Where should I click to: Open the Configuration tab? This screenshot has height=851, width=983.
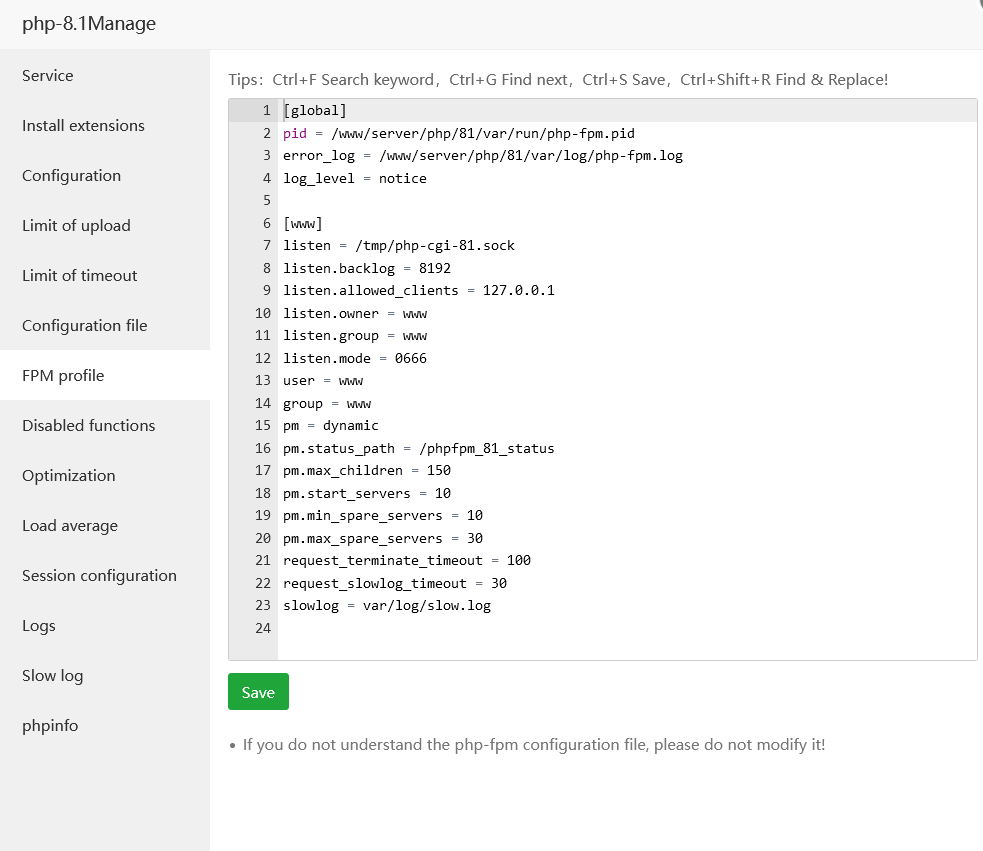pyautogui.click(x=71, y=176)
